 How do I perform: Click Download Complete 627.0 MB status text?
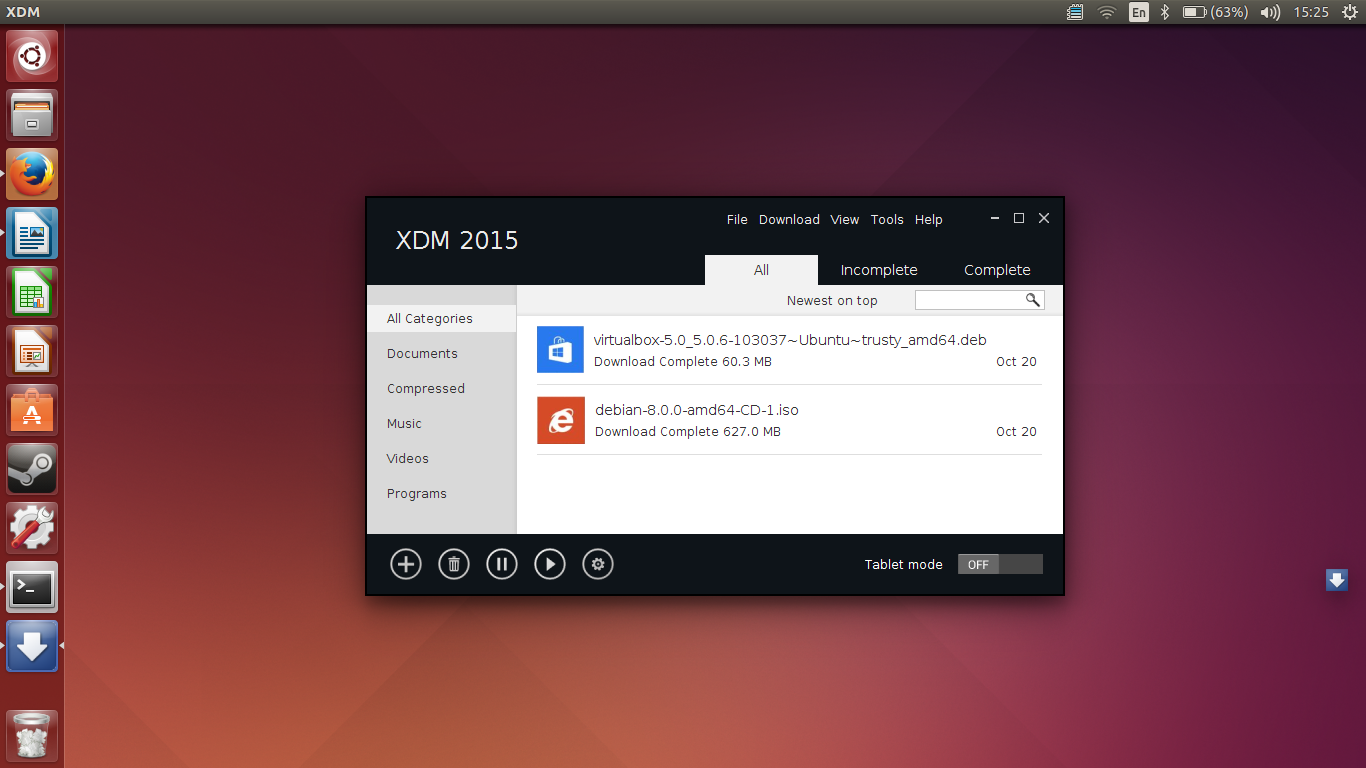[688, 432]
